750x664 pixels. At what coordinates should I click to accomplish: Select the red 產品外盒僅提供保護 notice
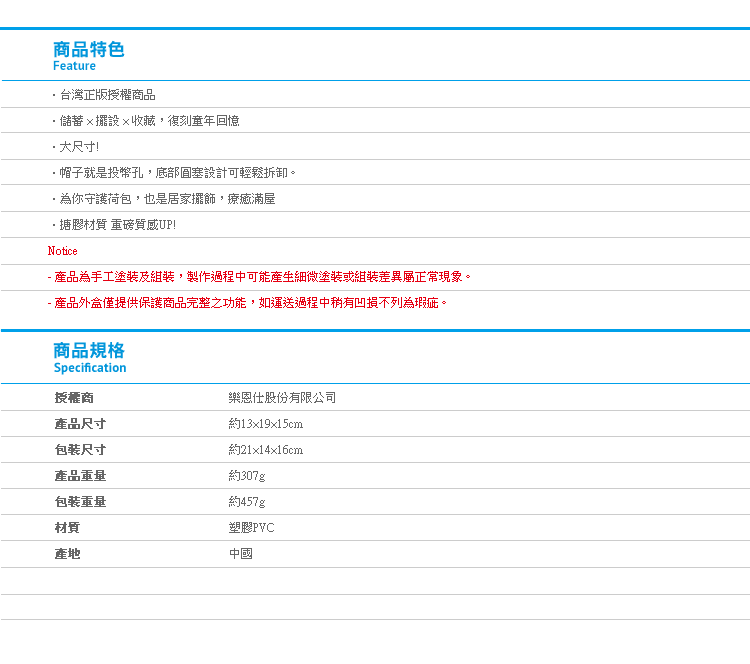coord(247,303)
